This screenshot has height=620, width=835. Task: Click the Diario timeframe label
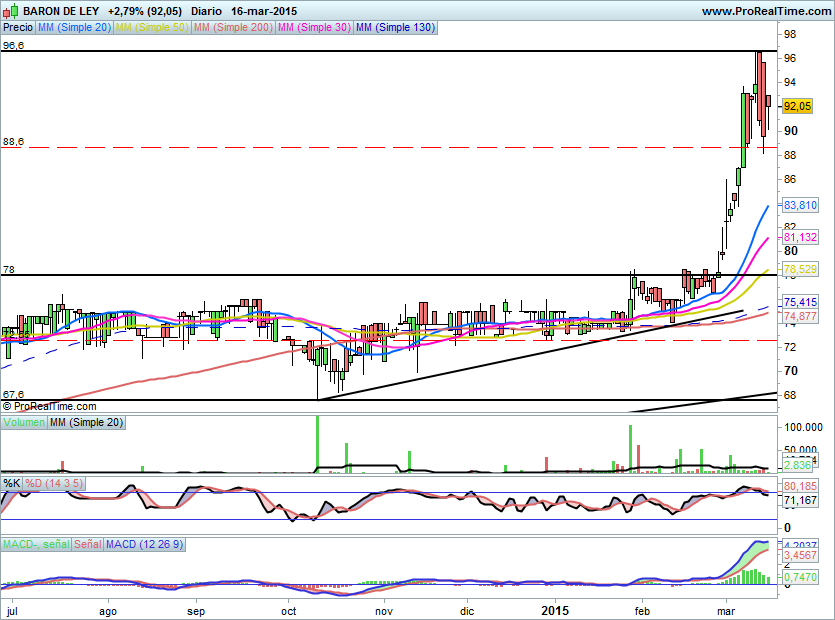pyautogui.click(x=206, y=11)
